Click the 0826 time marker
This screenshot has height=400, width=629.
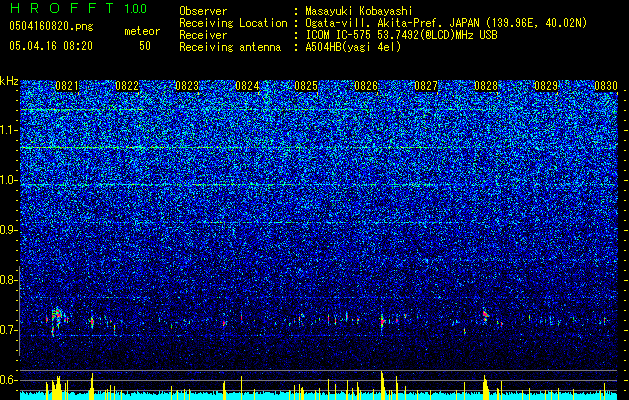click(x=366, y=86)
